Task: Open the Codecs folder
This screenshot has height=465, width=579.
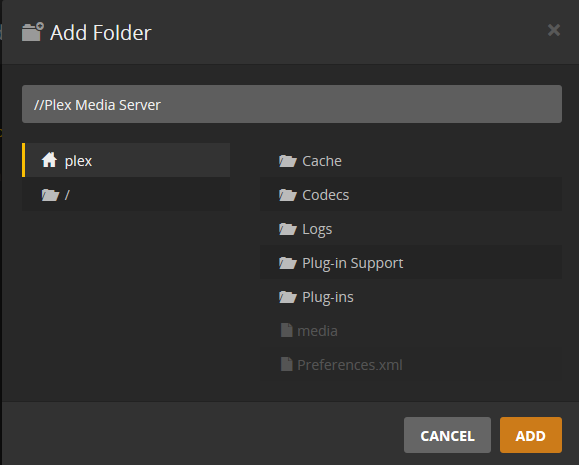Action: click(411, 195)
